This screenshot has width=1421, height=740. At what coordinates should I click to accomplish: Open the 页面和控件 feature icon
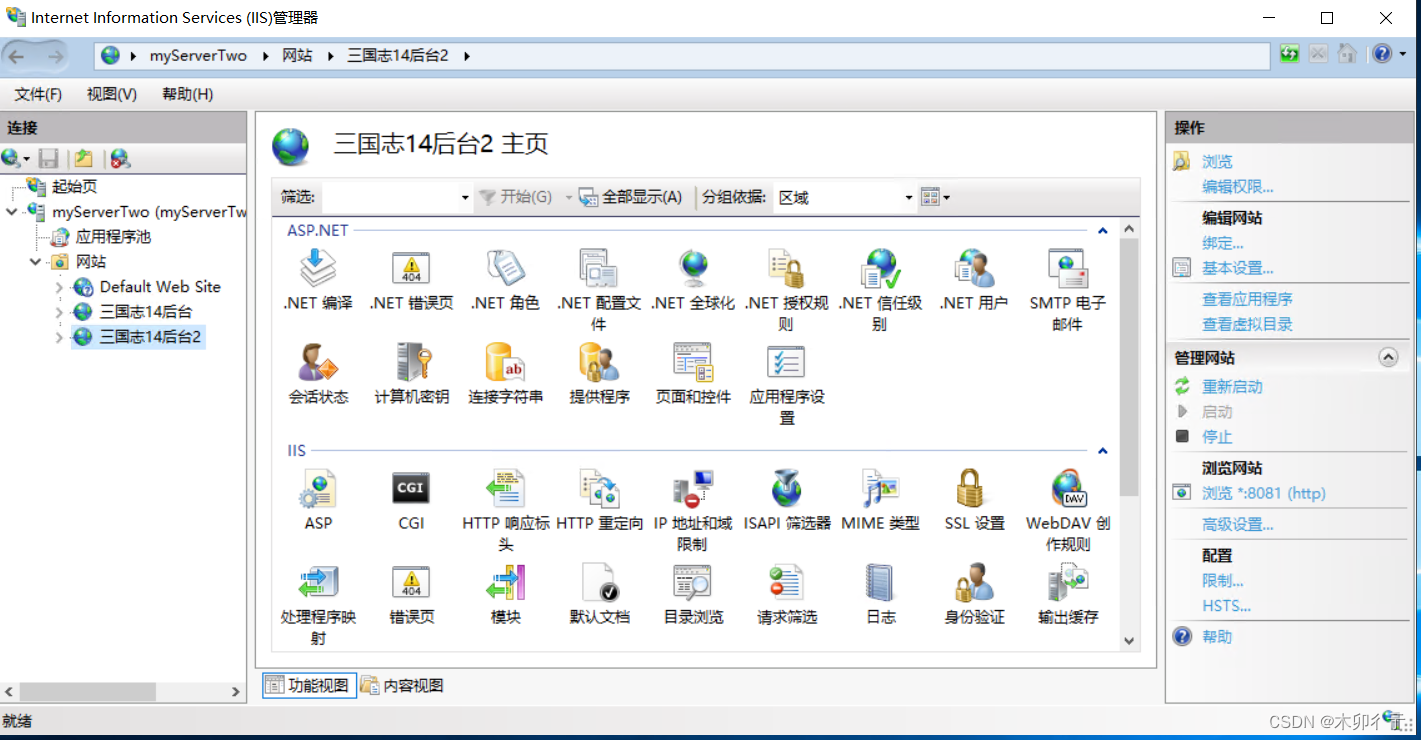click(x=693, y=362)
